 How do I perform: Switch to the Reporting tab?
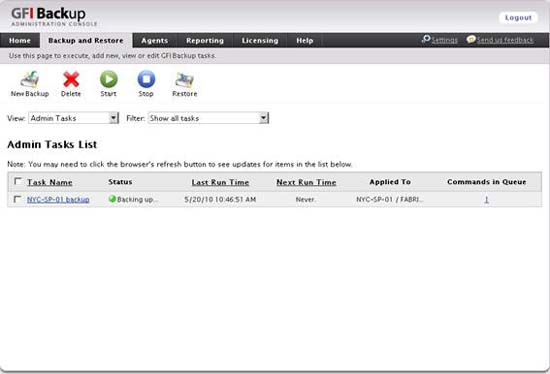[x=205, y=40]
